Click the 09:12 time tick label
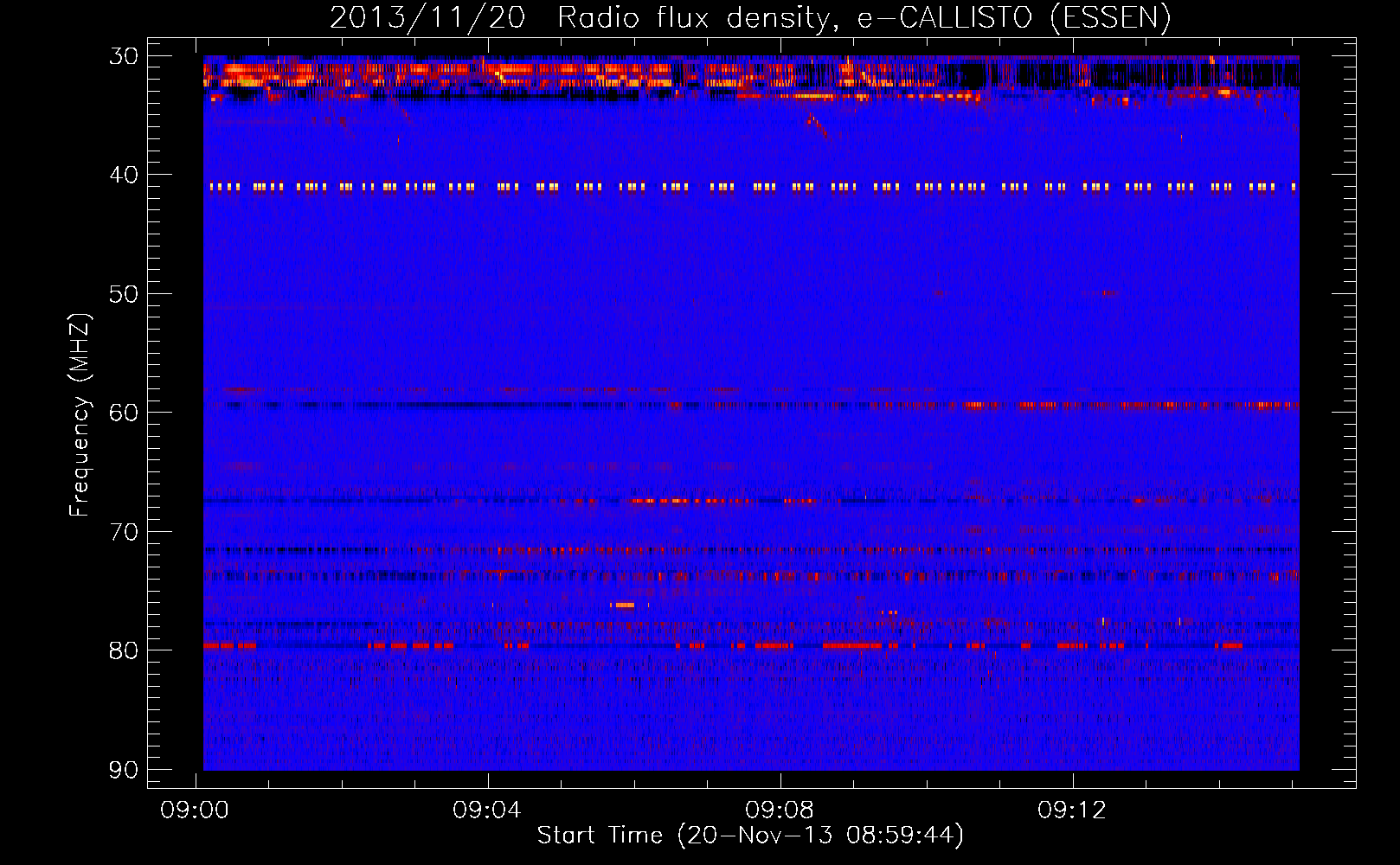1400x865 pixels. [x=1072, y=811]
